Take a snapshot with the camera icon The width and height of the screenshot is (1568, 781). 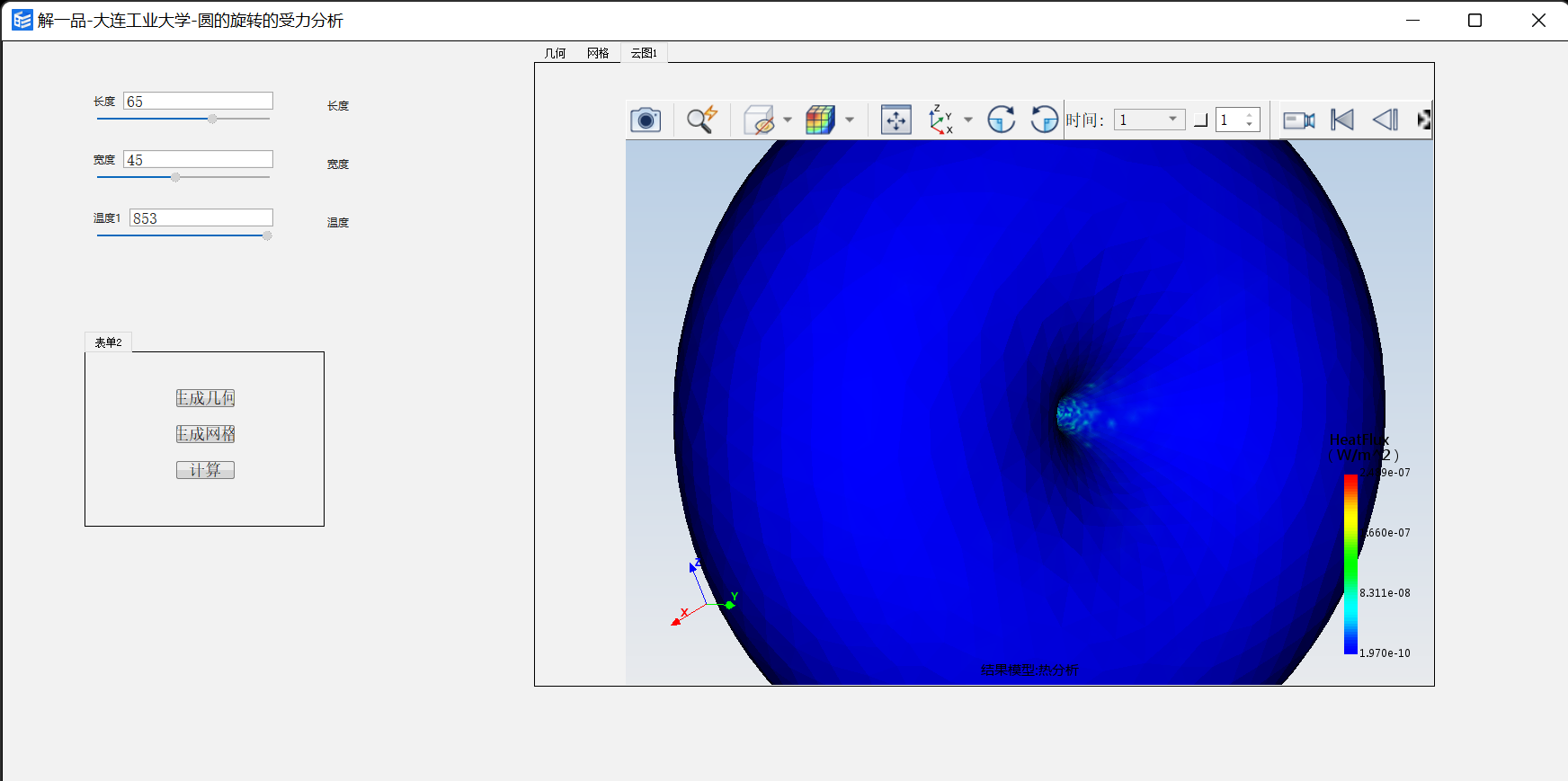(646, 120)
